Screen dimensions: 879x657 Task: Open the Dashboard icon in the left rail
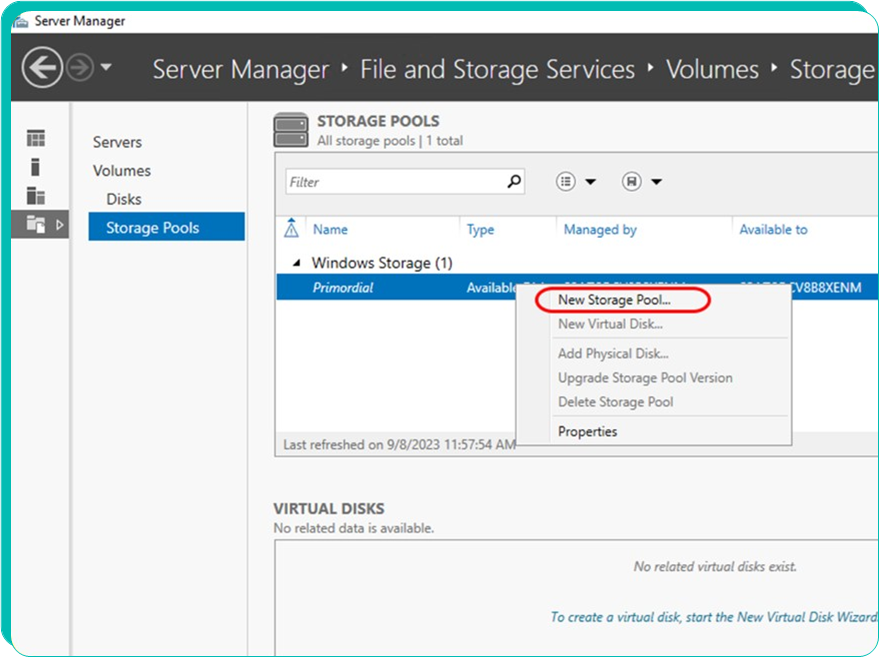coord(36,138)
